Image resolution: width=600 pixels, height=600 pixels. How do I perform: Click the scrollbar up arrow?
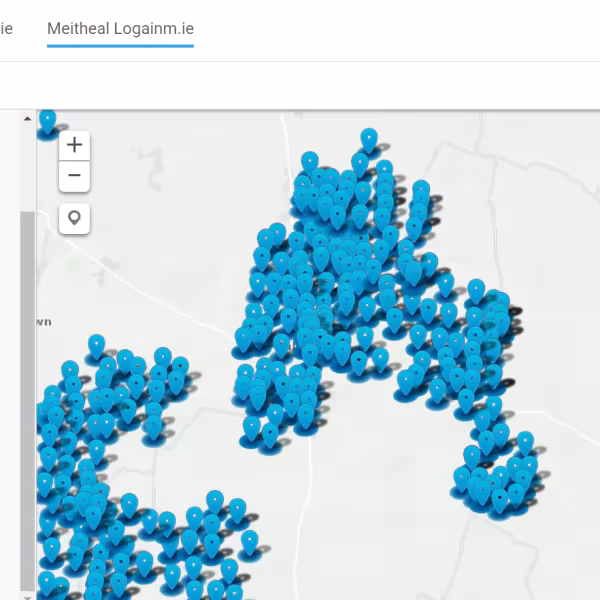(x=28, y=119)
